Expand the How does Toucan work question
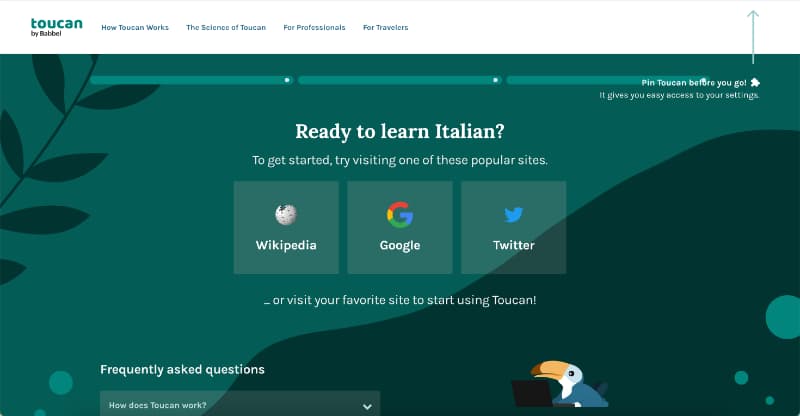This screenshot has height=416, width=800. pos(240,405)
